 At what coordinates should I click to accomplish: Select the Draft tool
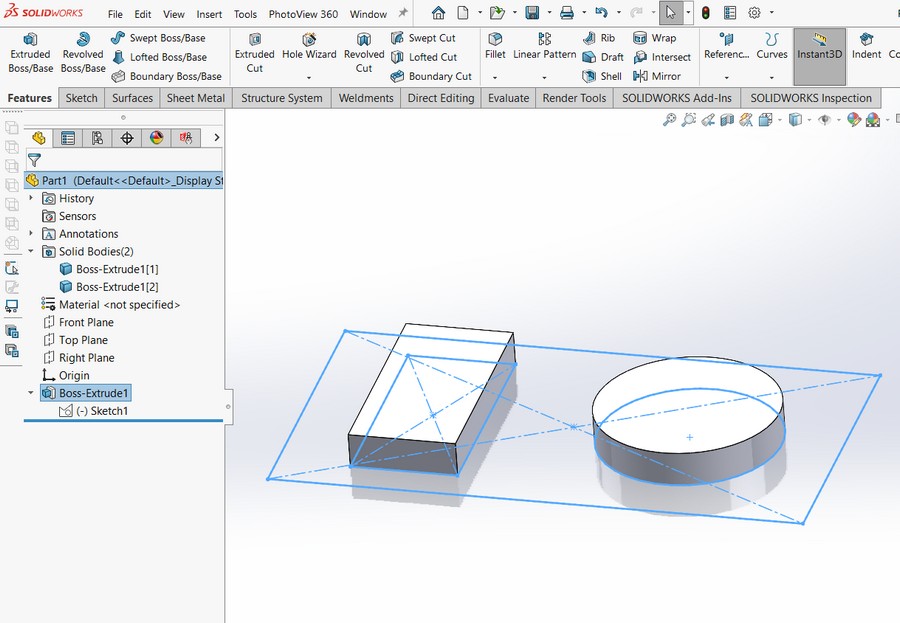603,57
